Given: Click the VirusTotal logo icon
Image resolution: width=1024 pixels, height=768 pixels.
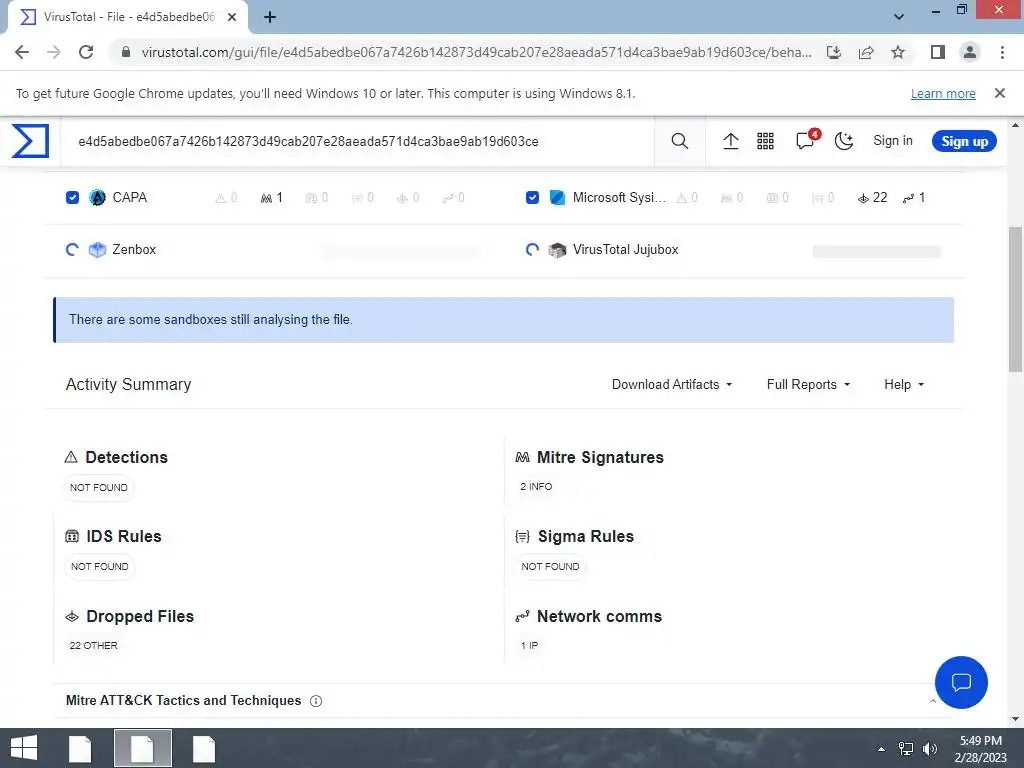Looking at the screenshot, I should pyautogui.click(x=30, y=141).
